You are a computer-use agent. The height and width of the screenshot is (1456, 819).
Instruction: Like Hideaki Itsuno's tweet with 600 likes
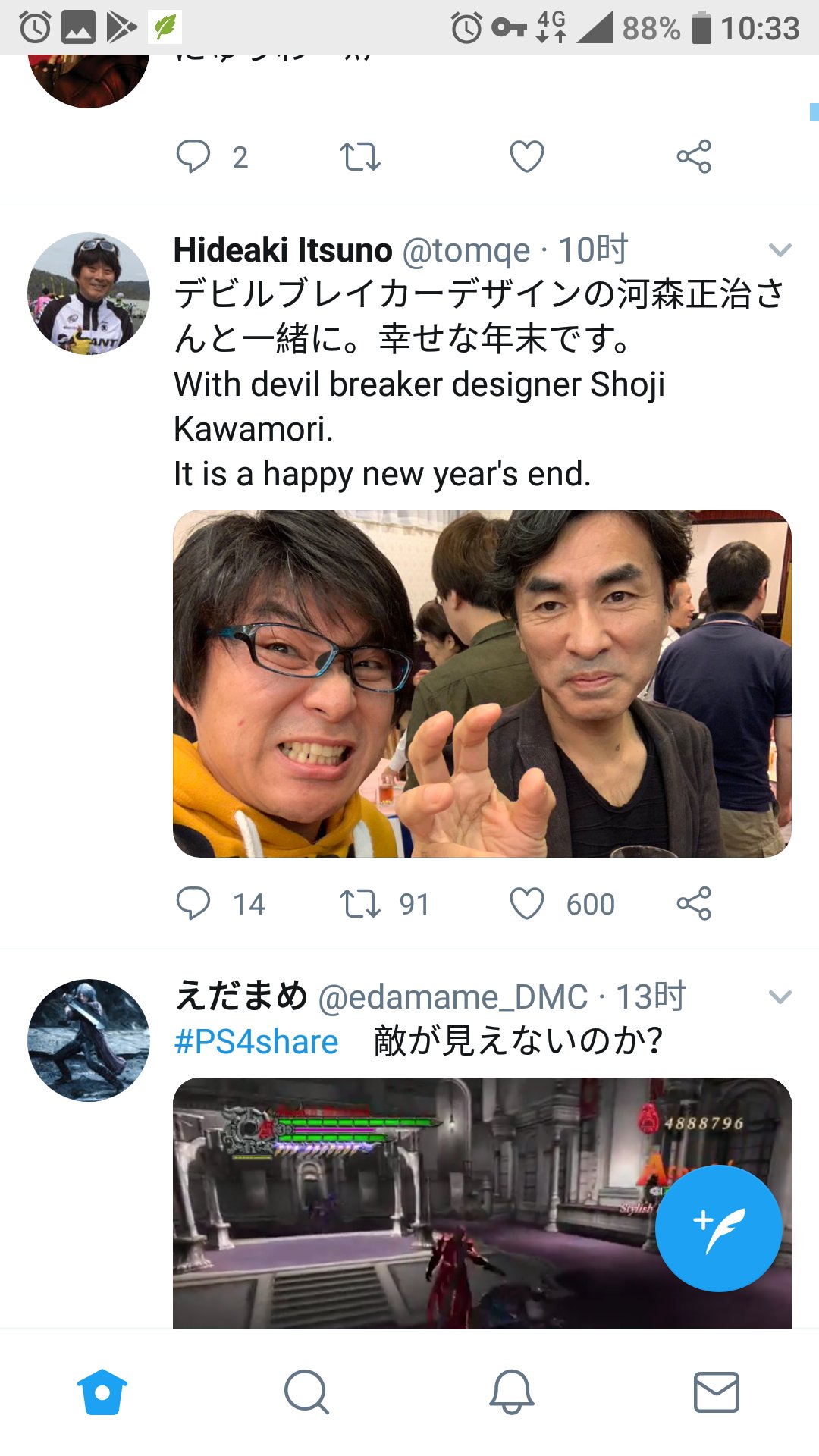tap(526, 904)
